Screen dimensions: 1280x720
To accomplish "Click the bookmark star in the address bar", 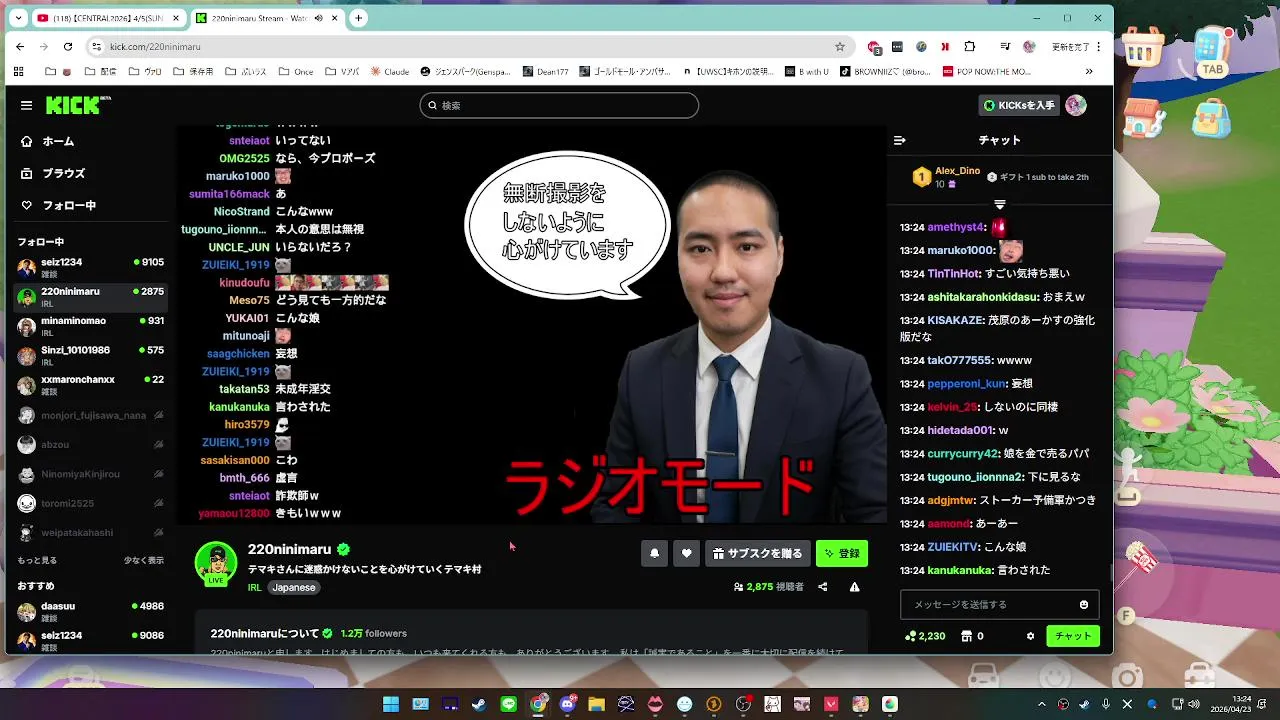I will (x=840, y=46).
